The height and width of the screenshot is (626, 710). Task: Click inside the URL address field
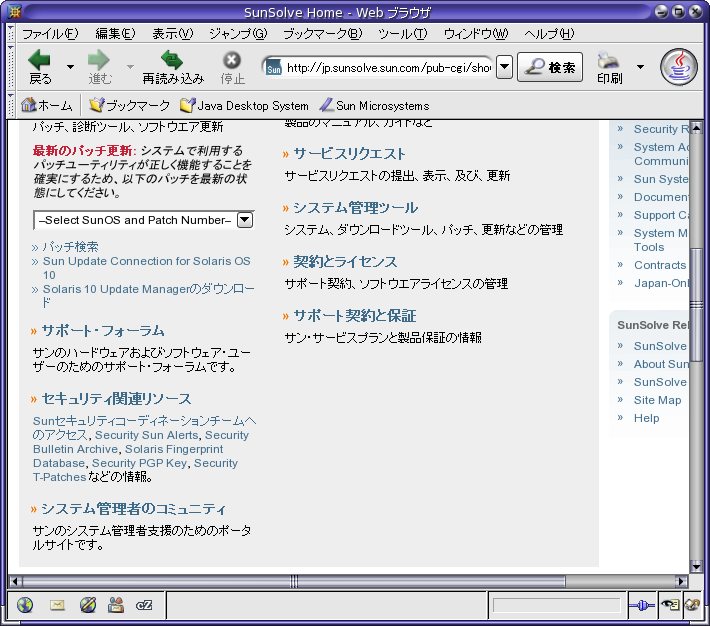pos(388,67)
